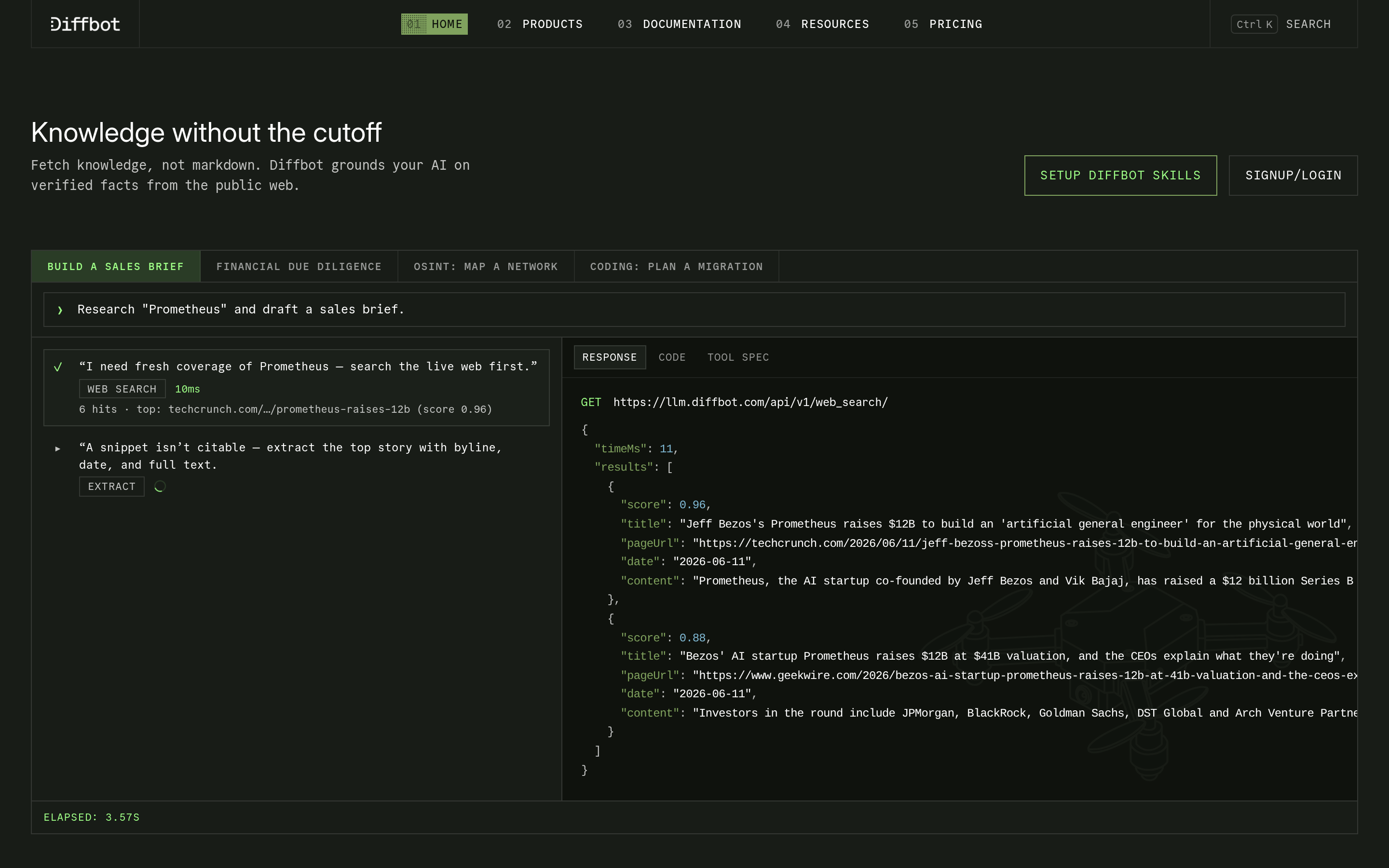
Task: Click the green checkmark on first step
Action: click(x=57, y=367)
